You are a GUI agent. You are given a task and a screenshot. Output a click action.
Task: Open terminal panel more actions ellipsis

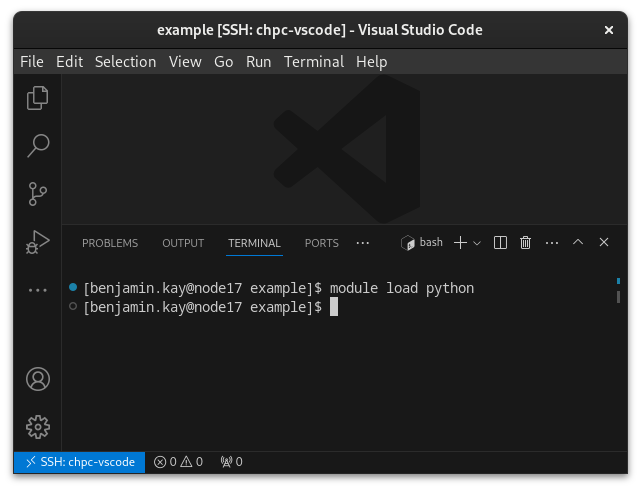(552, 243)
